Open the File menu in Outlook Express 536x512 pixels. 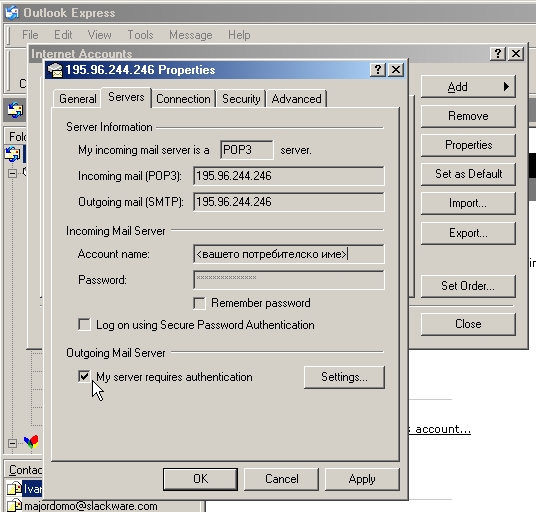click(x=30, y=35)
